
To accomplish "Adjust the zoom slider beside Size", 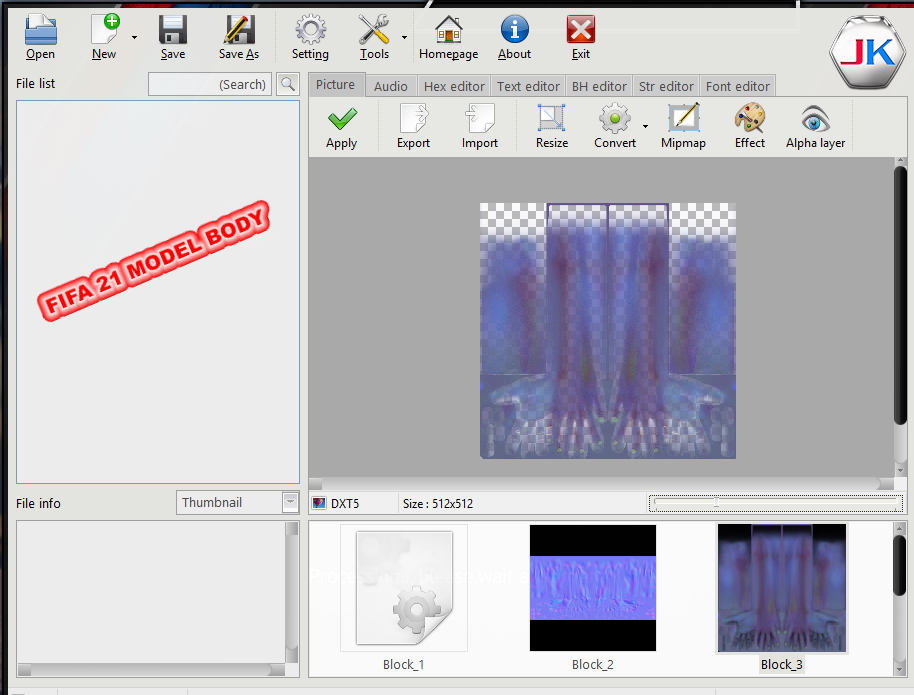I will 776,503.
